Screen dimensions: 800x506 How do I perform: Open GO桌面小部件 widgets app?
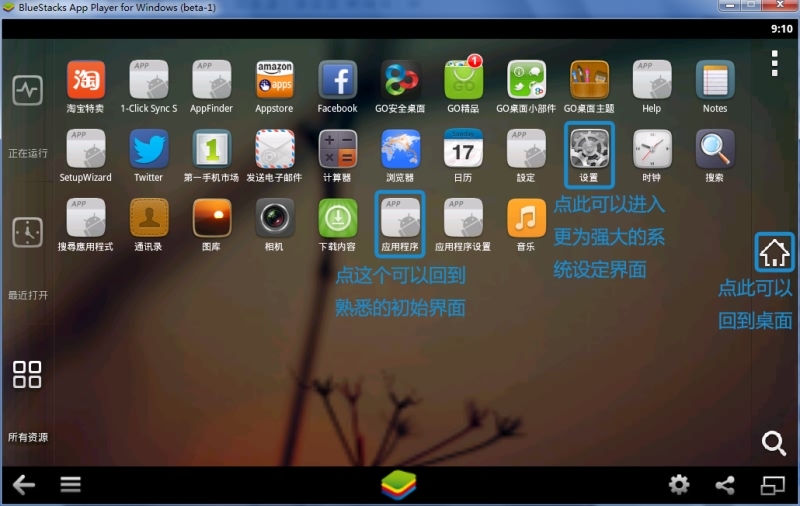tap(526, 80)
